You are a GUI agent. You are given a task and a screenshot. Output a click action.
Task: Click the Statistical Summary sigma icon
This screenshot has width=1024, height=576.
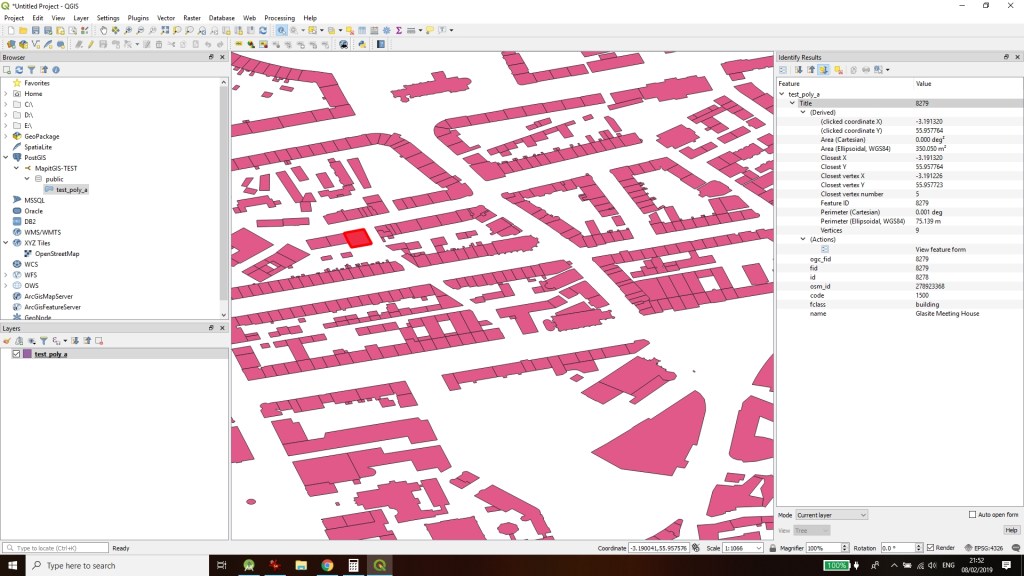click(x=398, y=30)
